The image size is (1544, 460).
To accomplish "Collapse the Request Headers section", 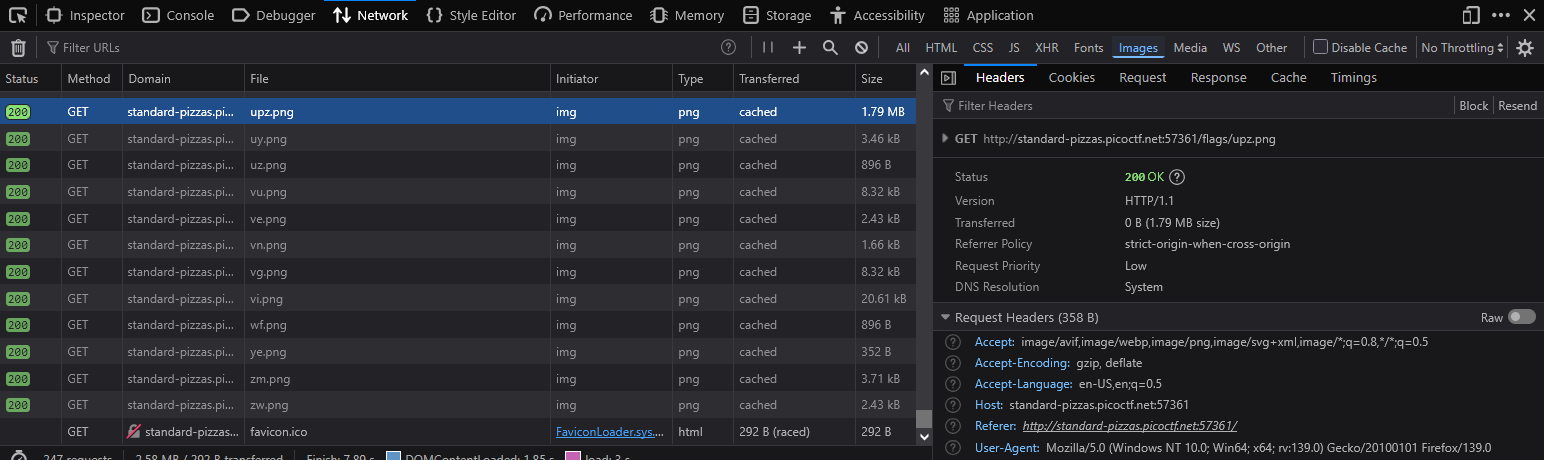I will click(x=945, y=317).
